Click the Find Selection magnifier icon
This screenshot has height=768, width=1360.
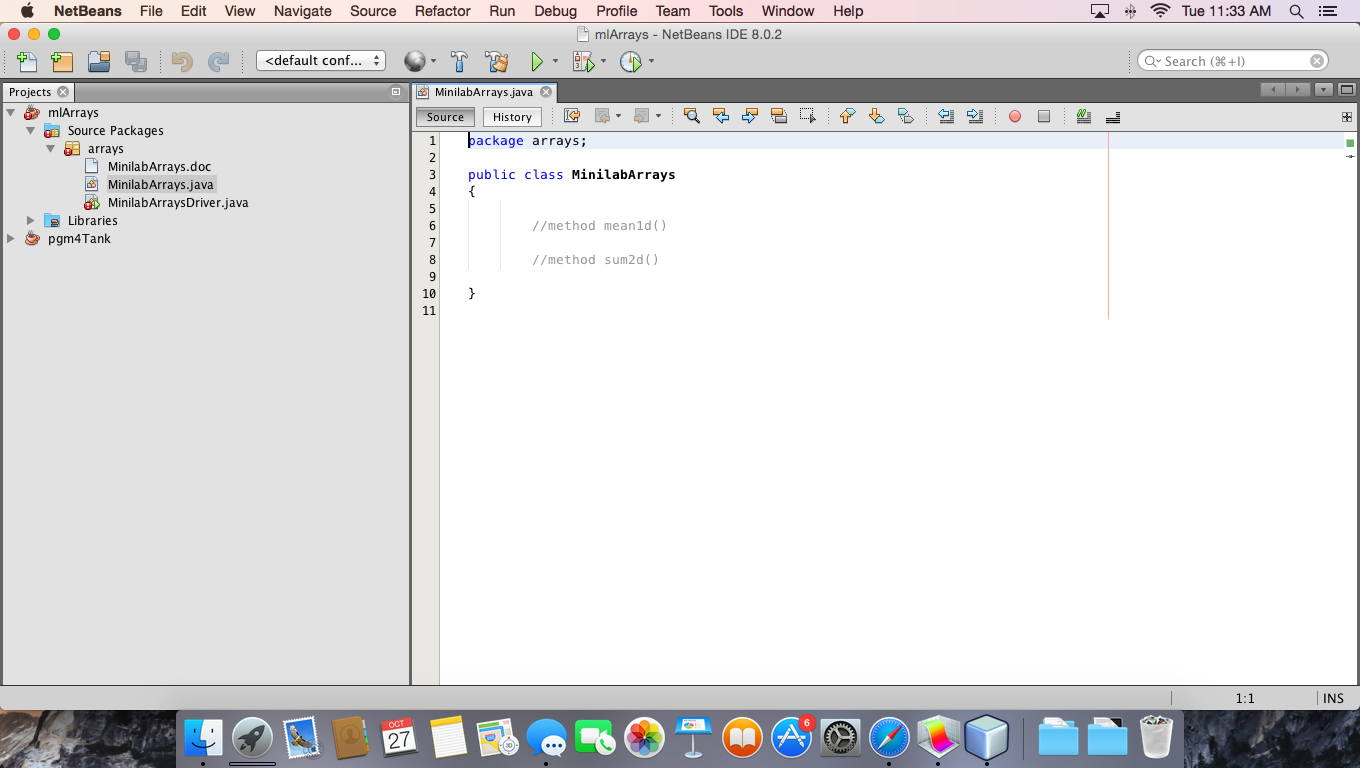pyautogui.click(x=691, y=116)
